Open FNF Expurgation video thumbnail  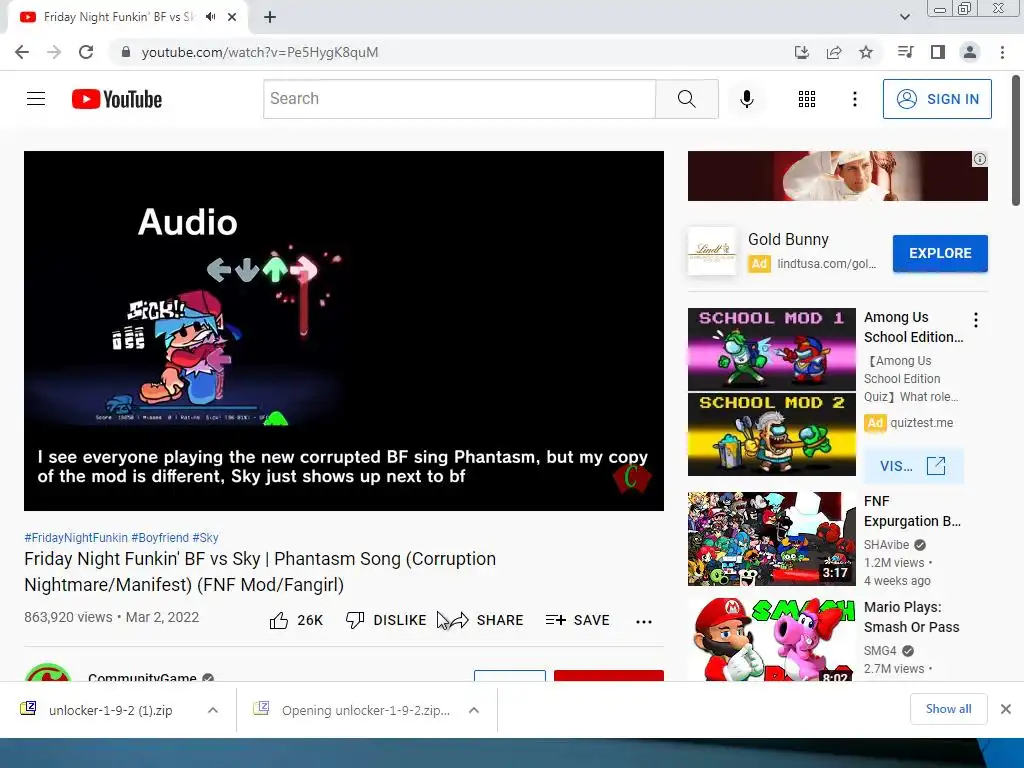pos(771,539)
